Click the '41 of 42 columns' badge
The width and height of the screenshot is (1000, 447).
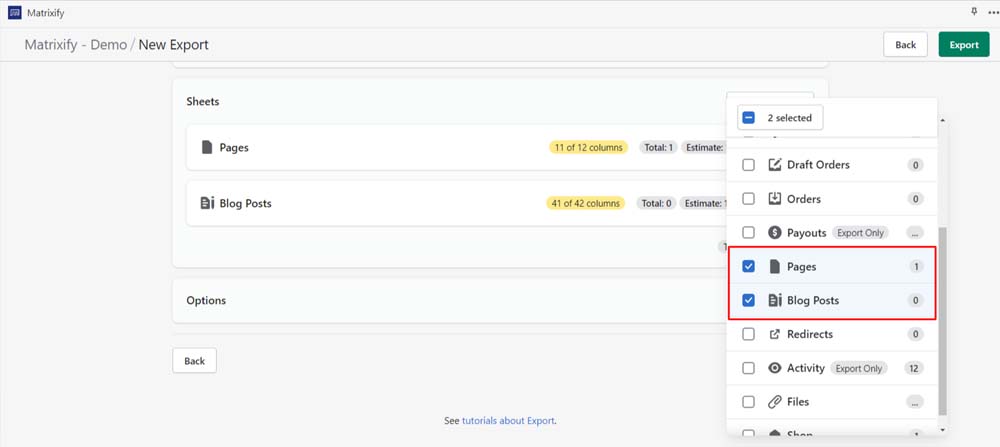[585, 203]
